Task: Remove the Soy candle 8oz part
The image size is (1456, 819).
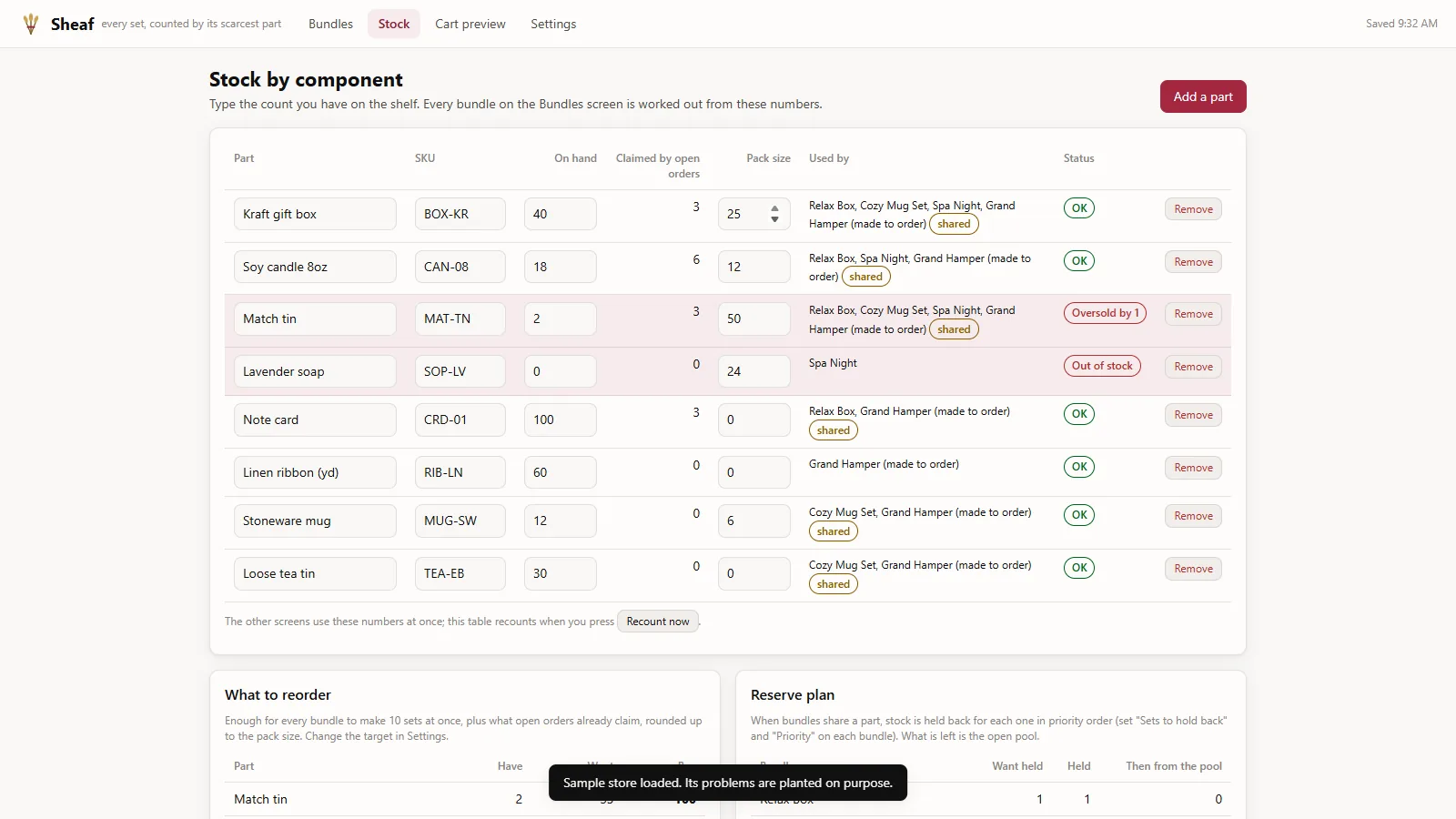Action: [1193, 262]
